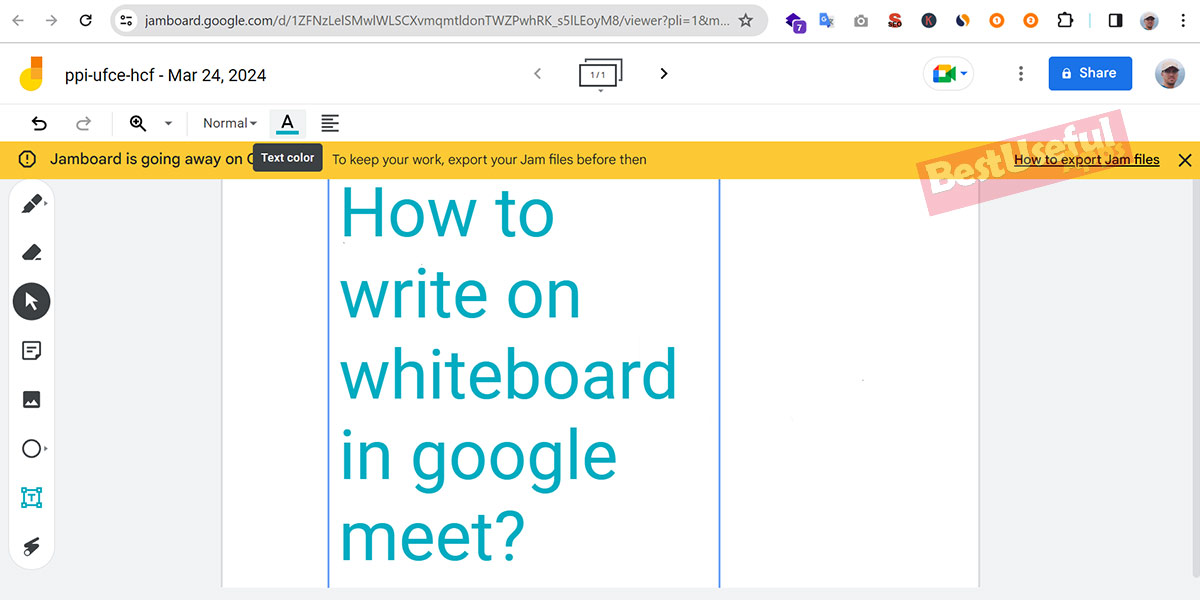Image resolution: width=1200 pixels, height=600 pixels.
Task: Dismiss the Jamboard going away banner
Action: coord(1185,159)
